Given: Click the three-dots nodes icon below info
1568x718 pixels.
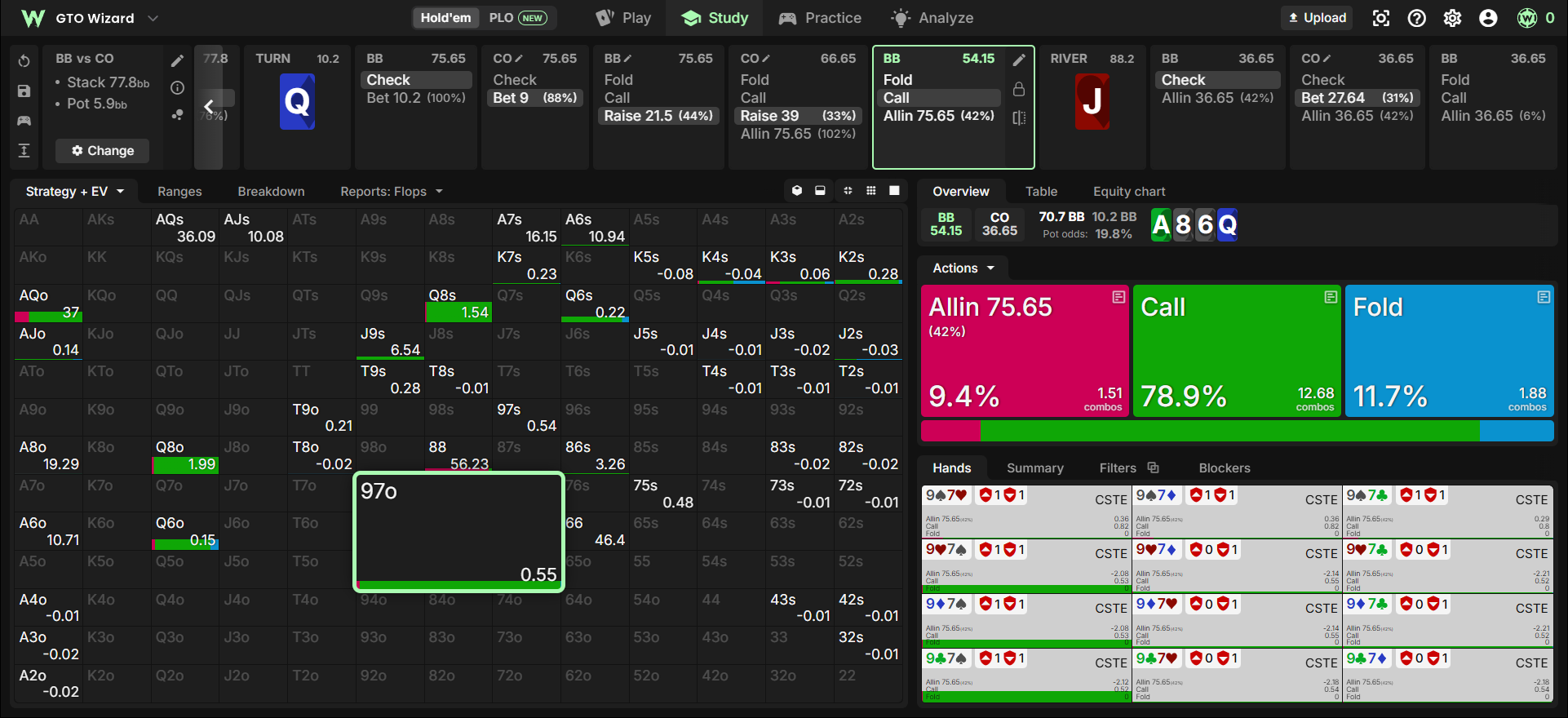Looking at the screenshot, I should point(177,115).
